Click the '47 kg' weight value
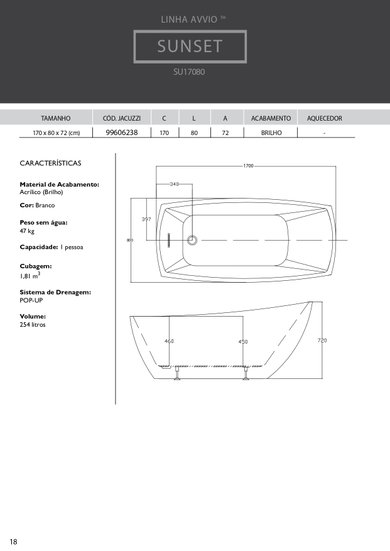 coord(27,231)
